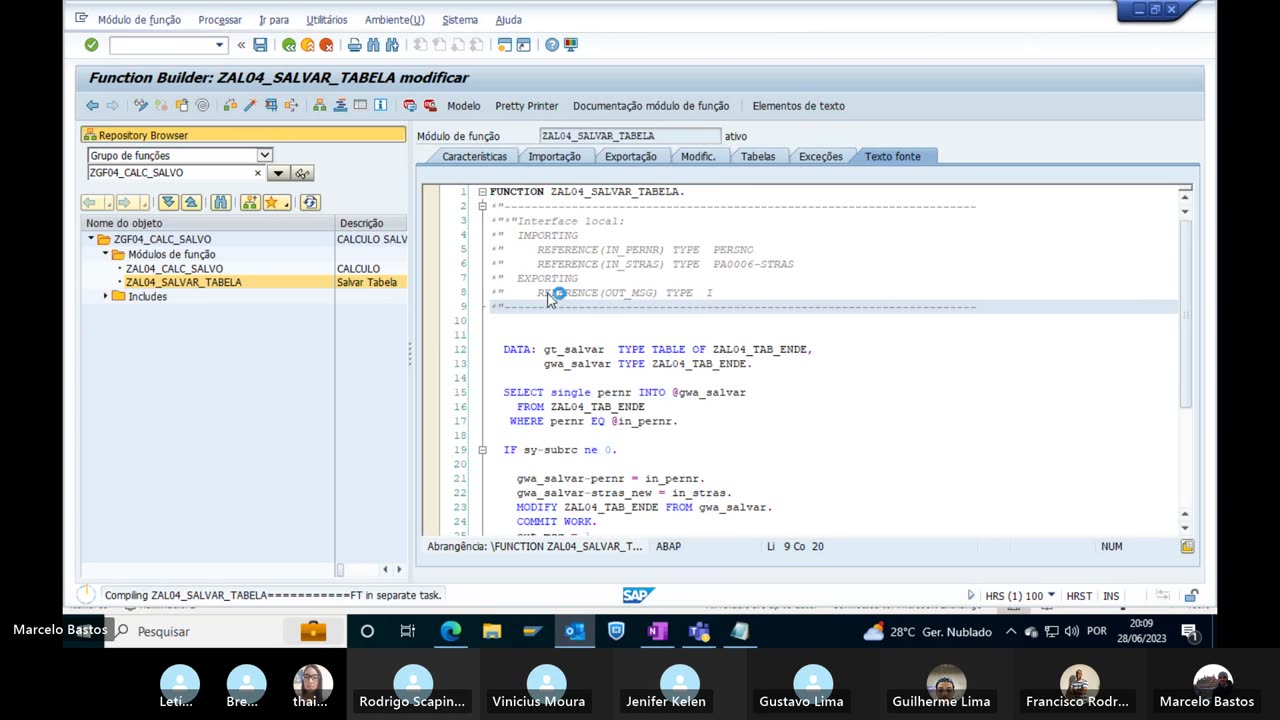Select ZAL04_CALC_SALVO function module in tree
Image resolution: width=1280 pixels, height=720 pixels.
tap(174, 268)
